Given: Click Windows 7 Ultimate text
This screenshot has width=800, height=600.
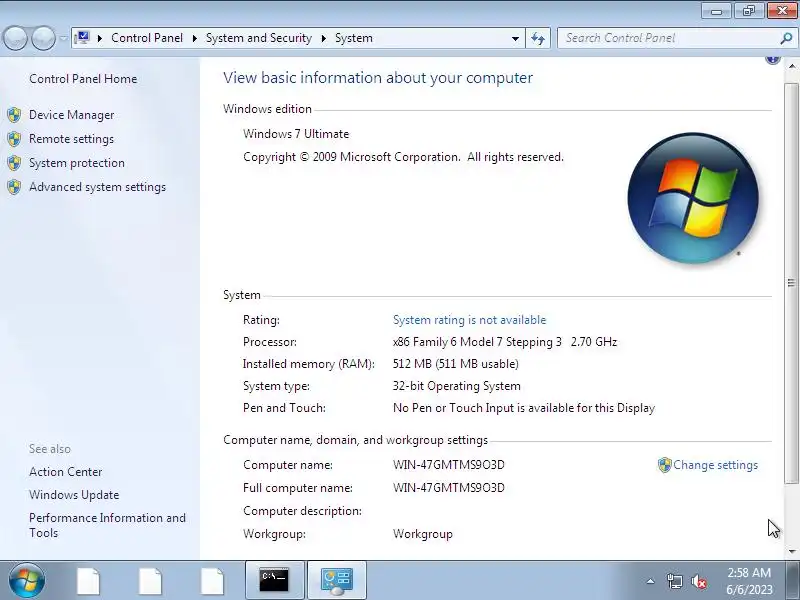Looking at the screenshot, I should click(296, 134).
